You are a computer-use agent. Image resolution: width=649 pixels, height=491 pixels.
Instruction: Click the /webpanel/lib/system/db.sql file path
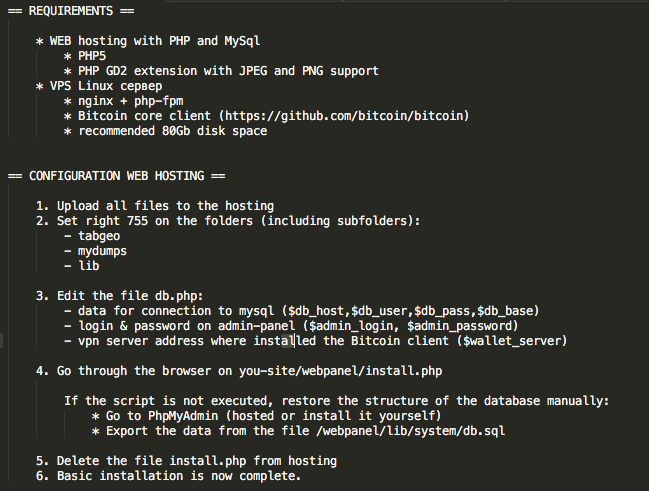click(x=410, y=431)
